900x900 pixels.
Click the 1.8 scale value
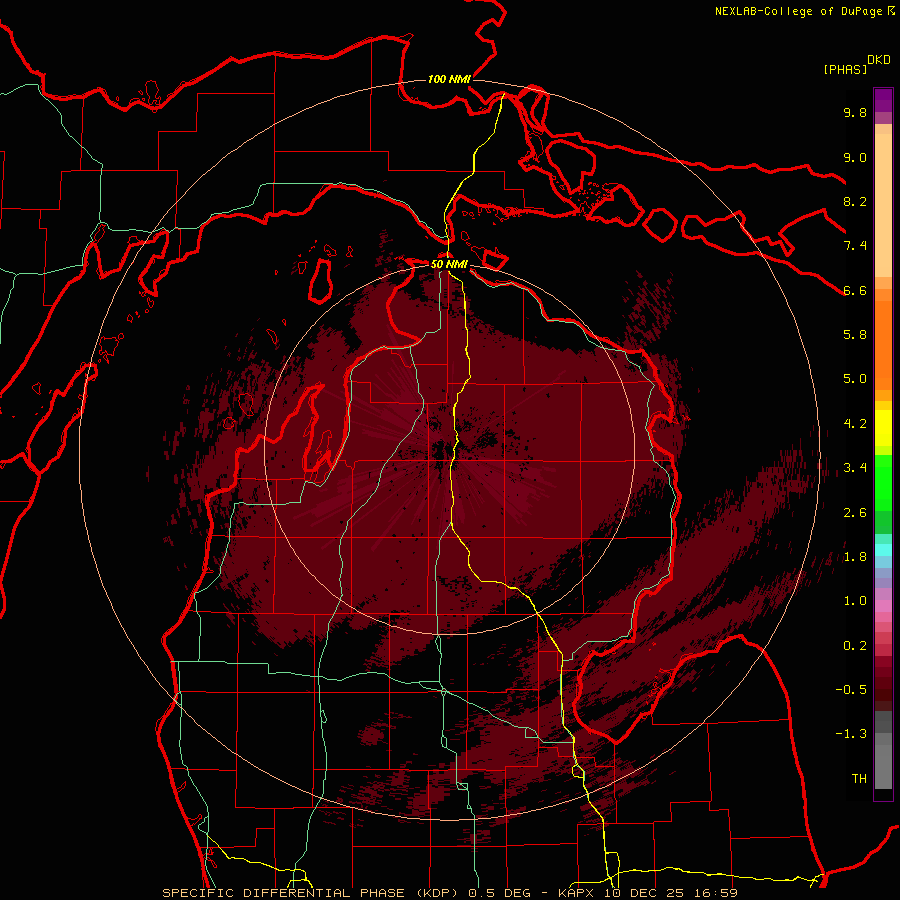855,557
